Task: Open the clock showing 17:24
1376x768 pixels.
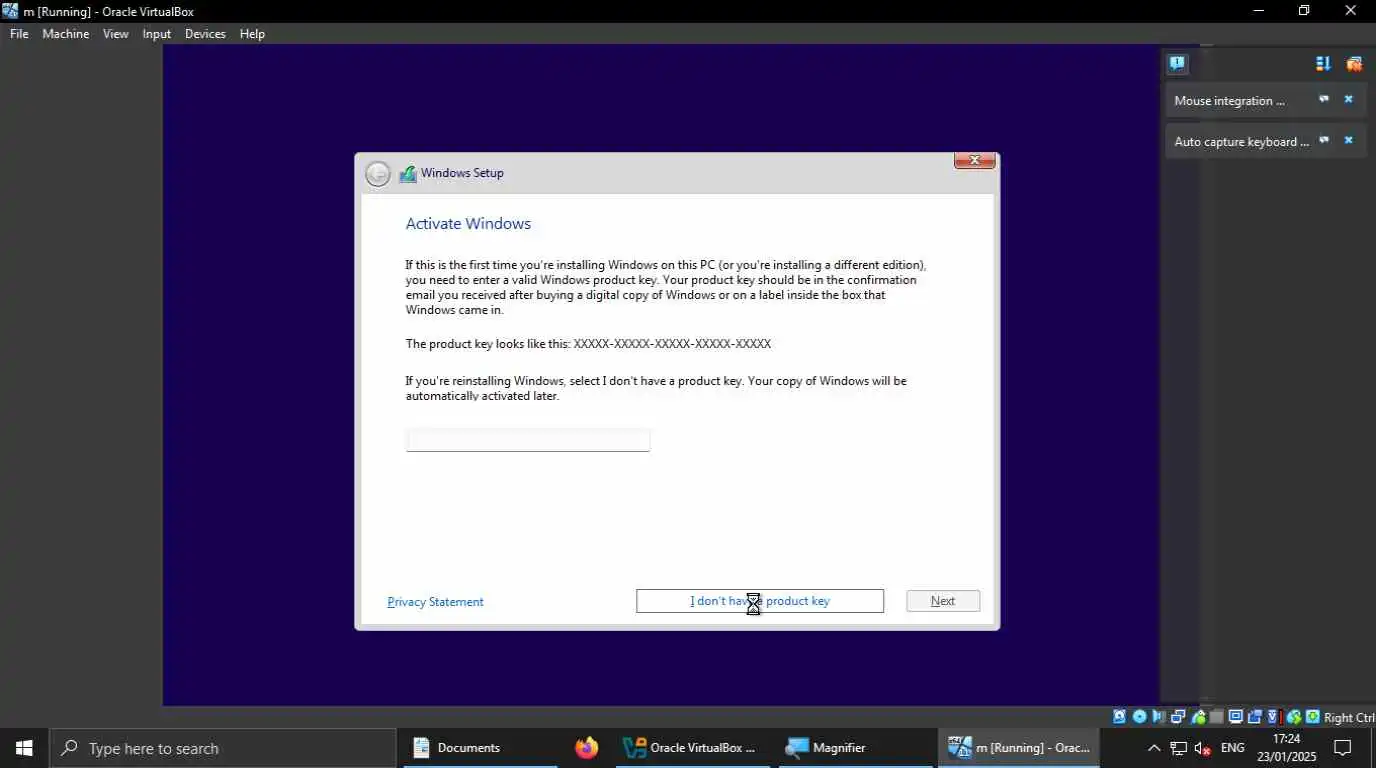Action: pos(1286,748)
